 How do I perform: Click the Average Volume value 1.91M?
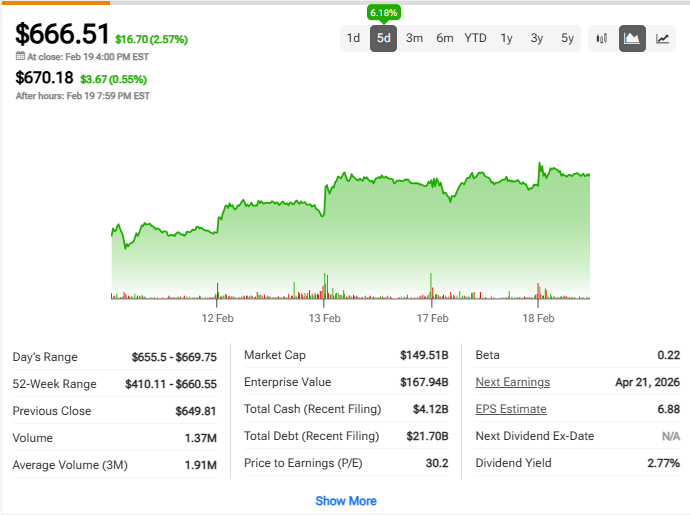pyautogui.click(x=201, y=465)
